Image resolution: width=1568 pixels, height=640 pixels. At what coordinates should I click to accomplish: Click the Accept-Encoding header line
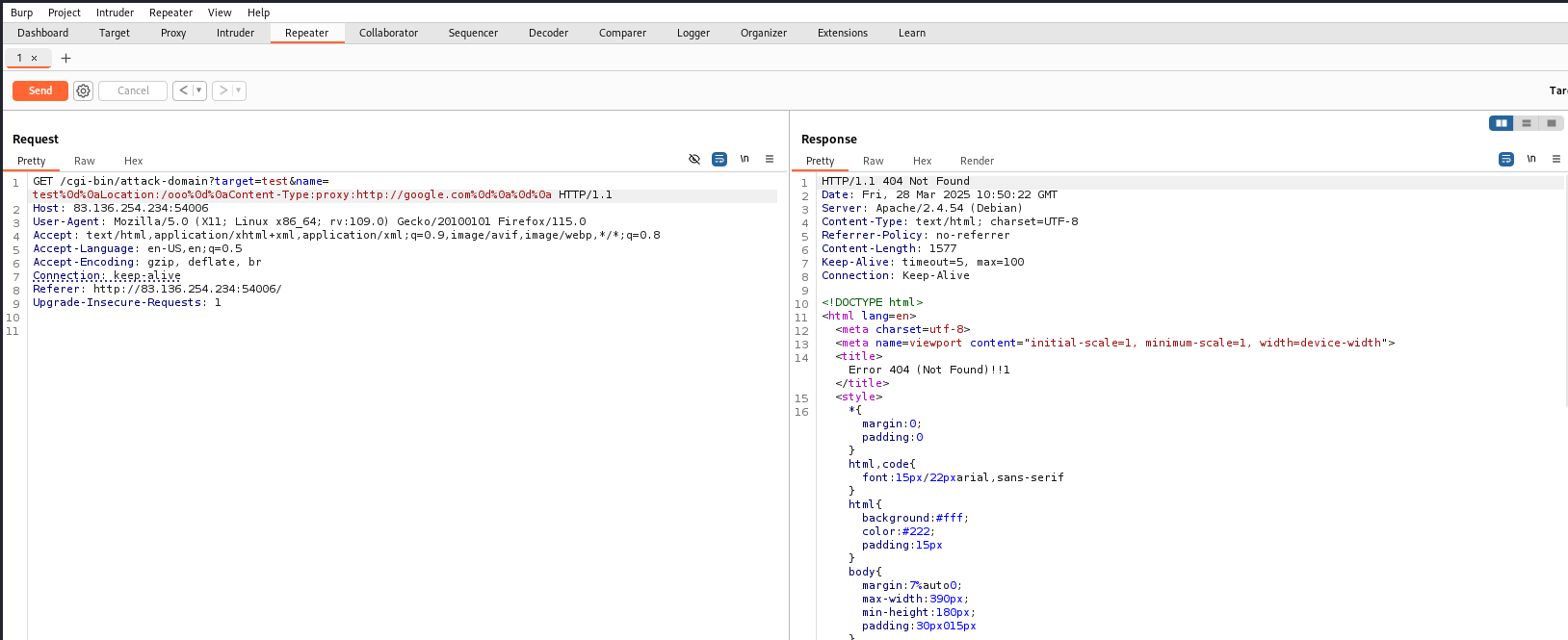[147, 262]
